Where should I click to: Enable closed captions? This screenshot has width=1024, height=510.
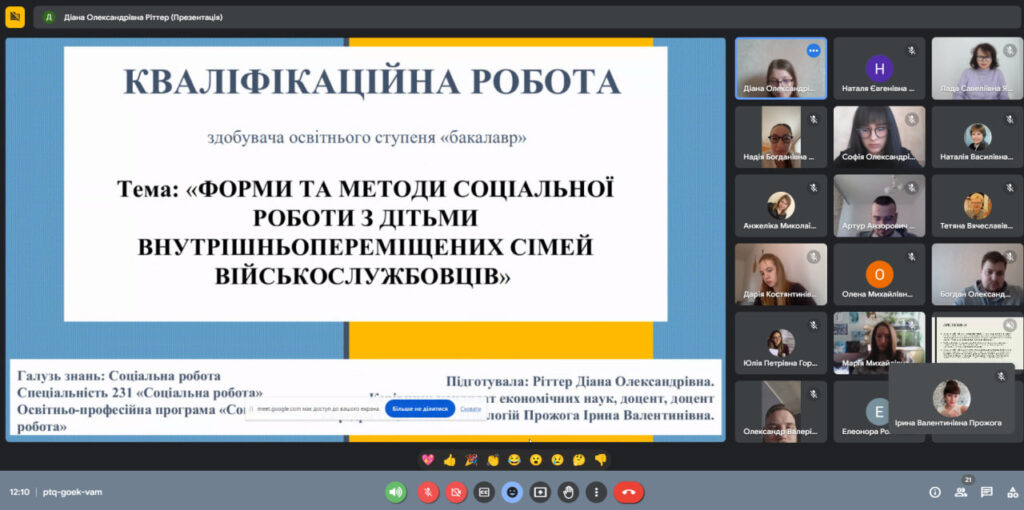(484, 492)
